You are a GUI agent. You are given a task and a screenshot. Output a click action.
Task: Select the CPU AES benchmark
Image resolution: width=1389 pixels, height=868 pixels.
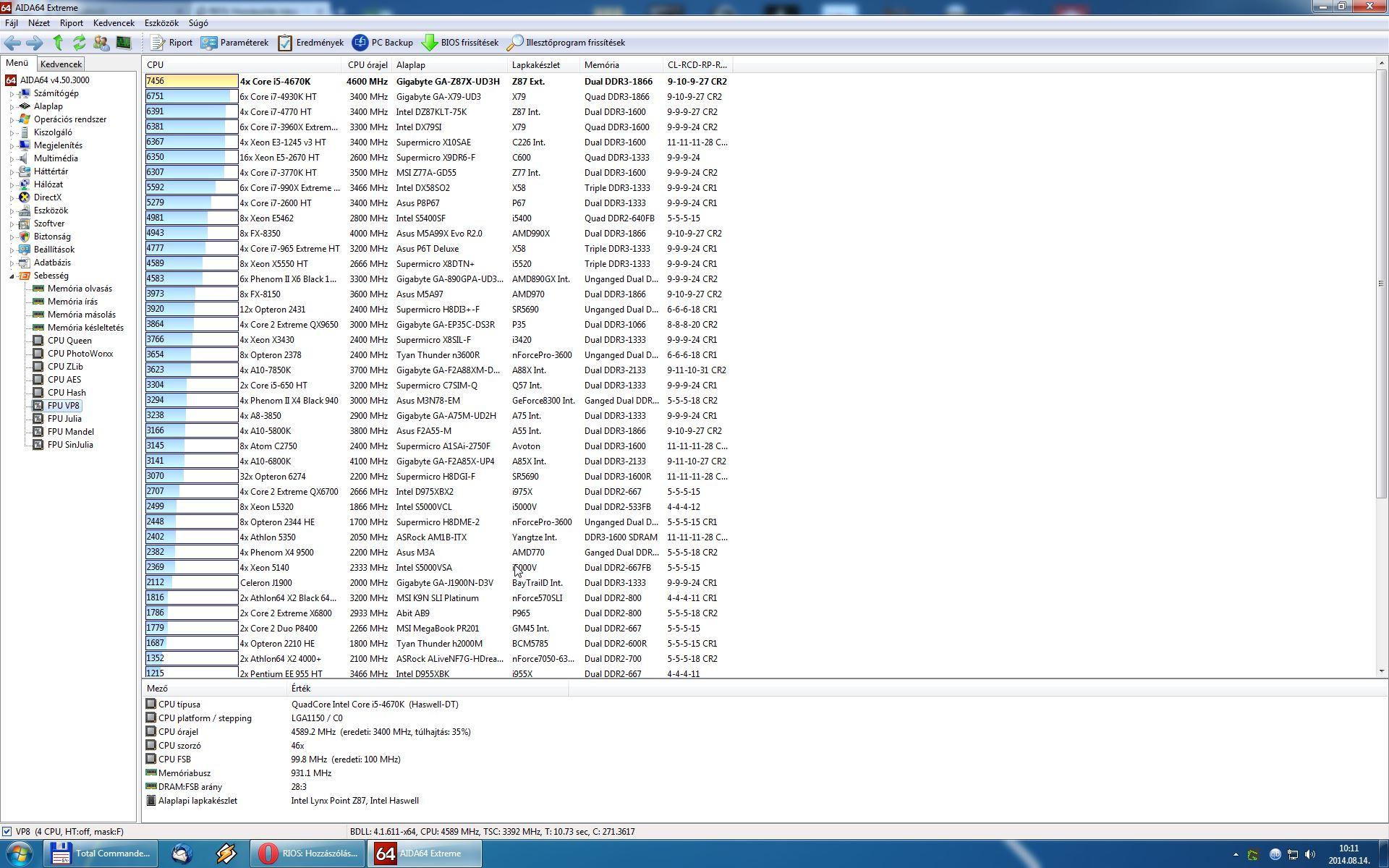click(x=64, y=380)
